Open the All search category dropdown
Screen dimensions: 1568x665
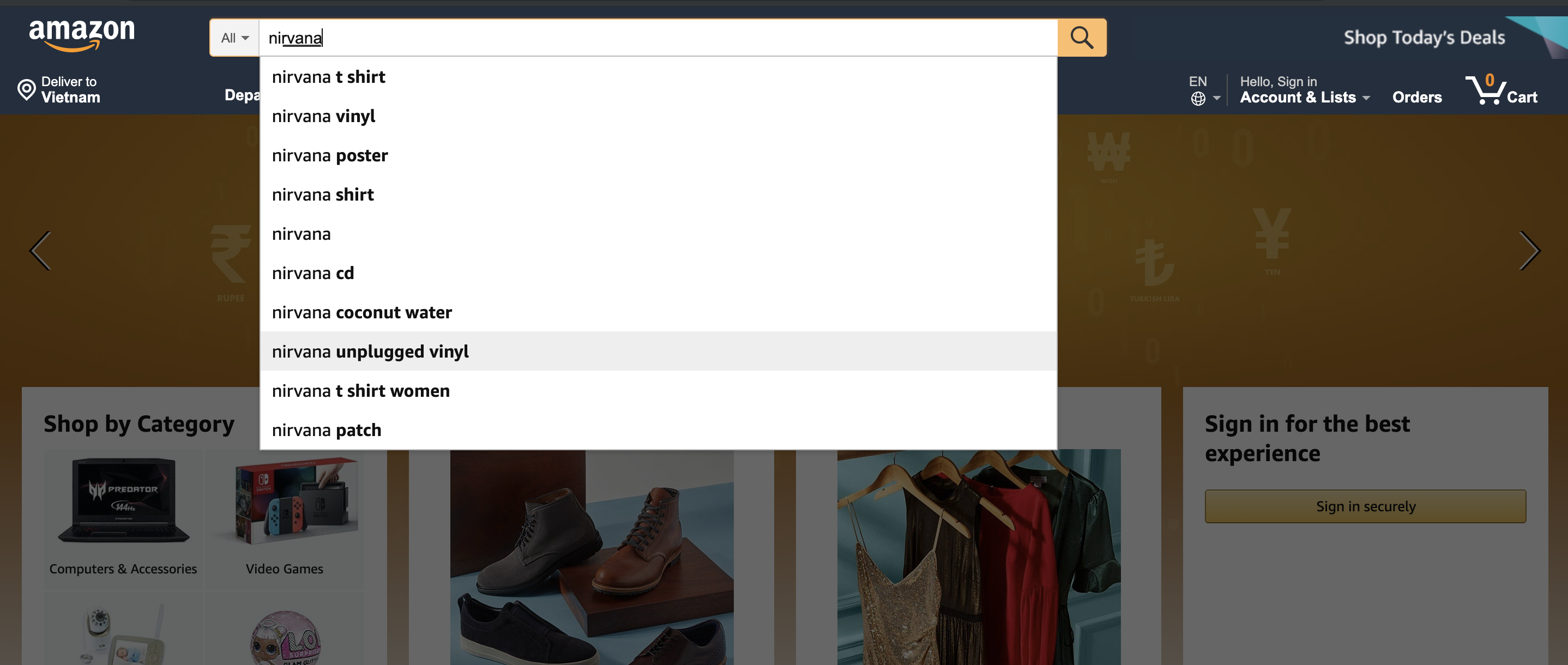point(234,38)
